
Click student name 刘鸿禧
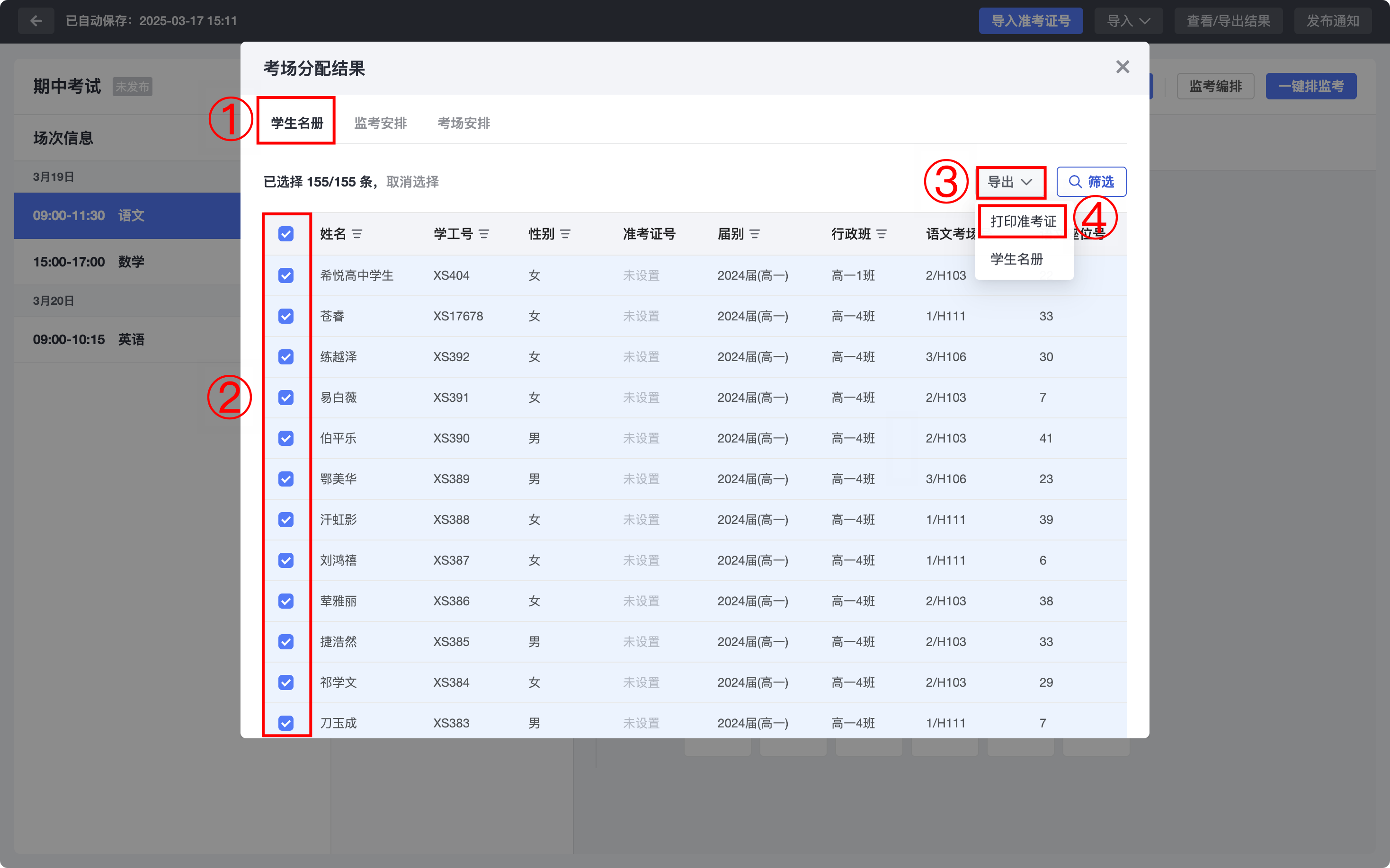coord(338,561)
